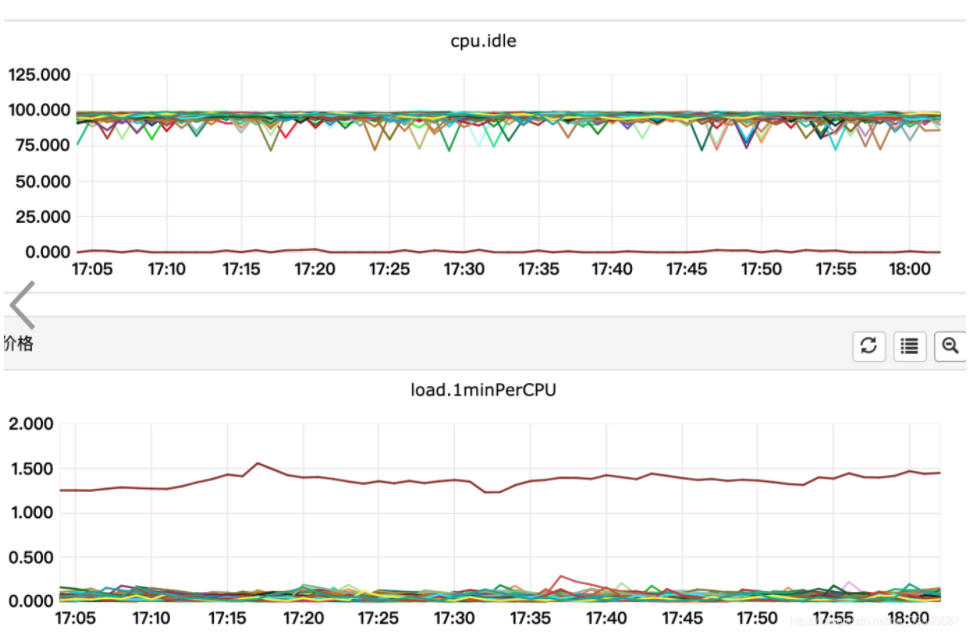Screen dimensions: 977x643
Task: Click the 50.000 y-axis label
Action: click(43, 182)
